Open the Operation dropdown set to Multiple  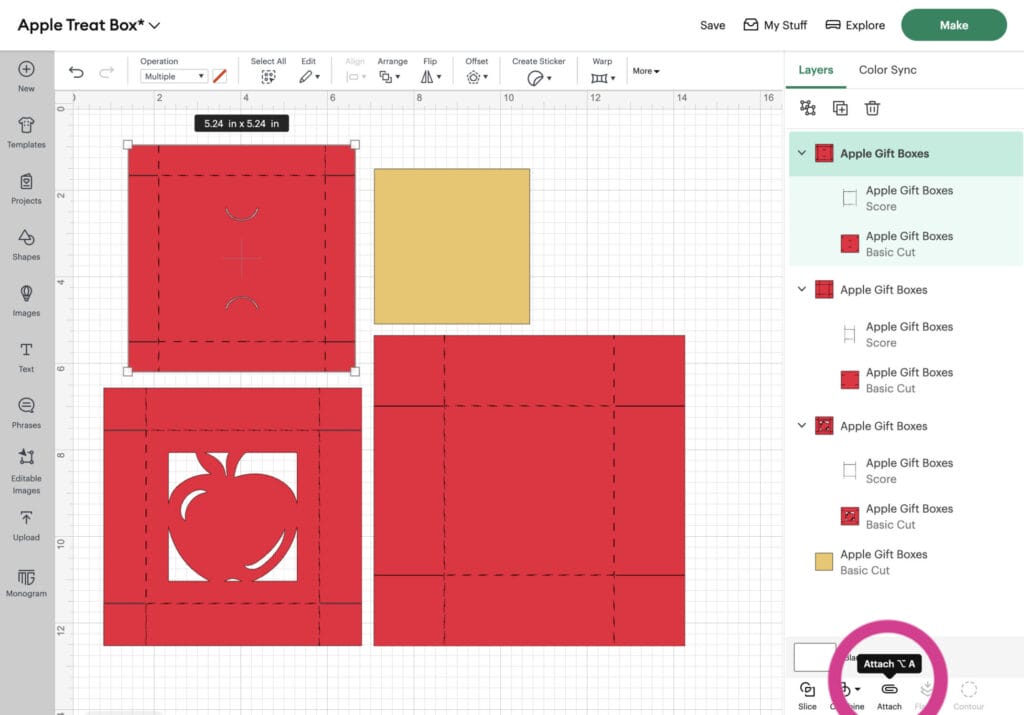point(173,76)
